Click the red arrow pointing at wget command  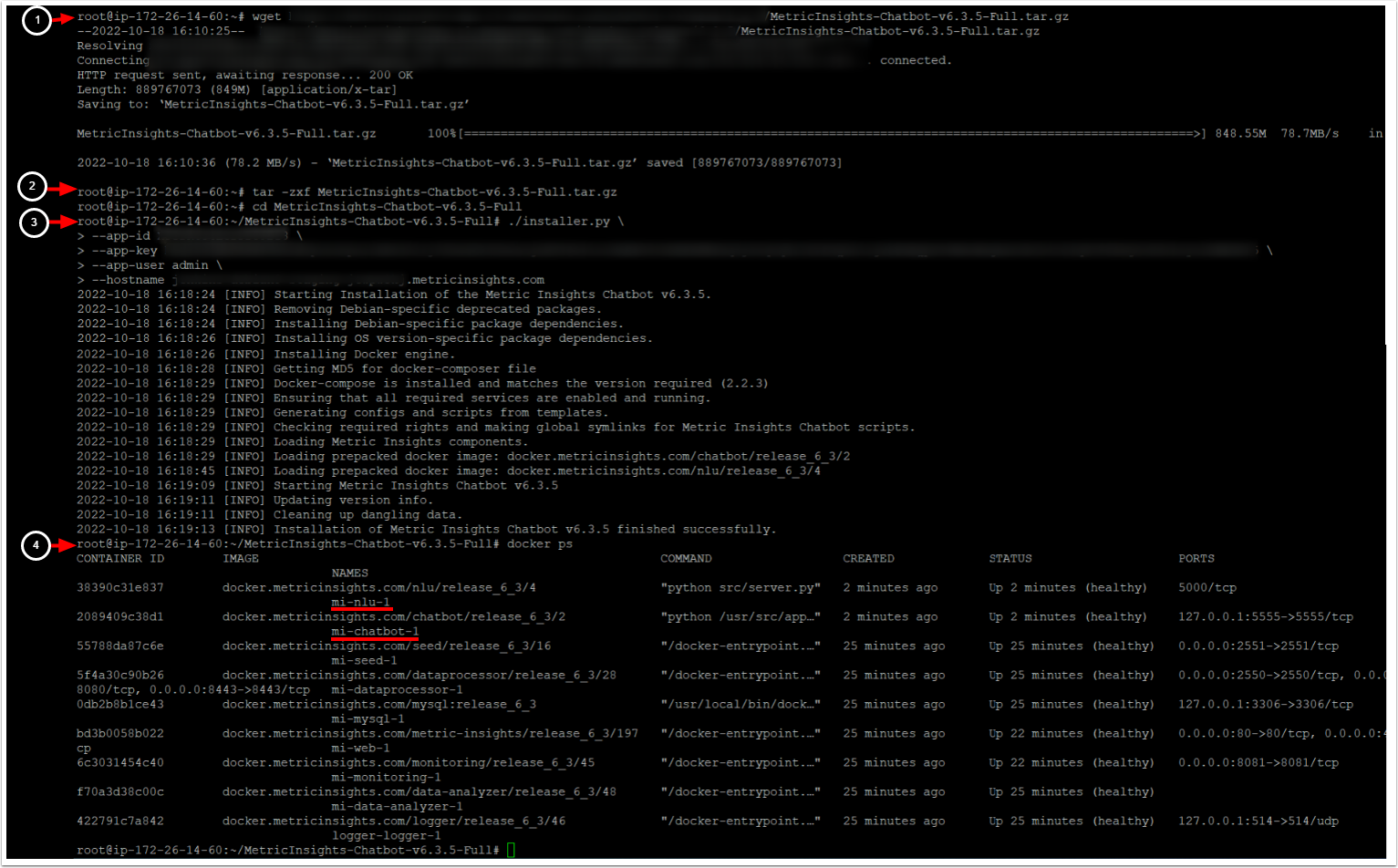pyautogui.click(x=62, y=18)
